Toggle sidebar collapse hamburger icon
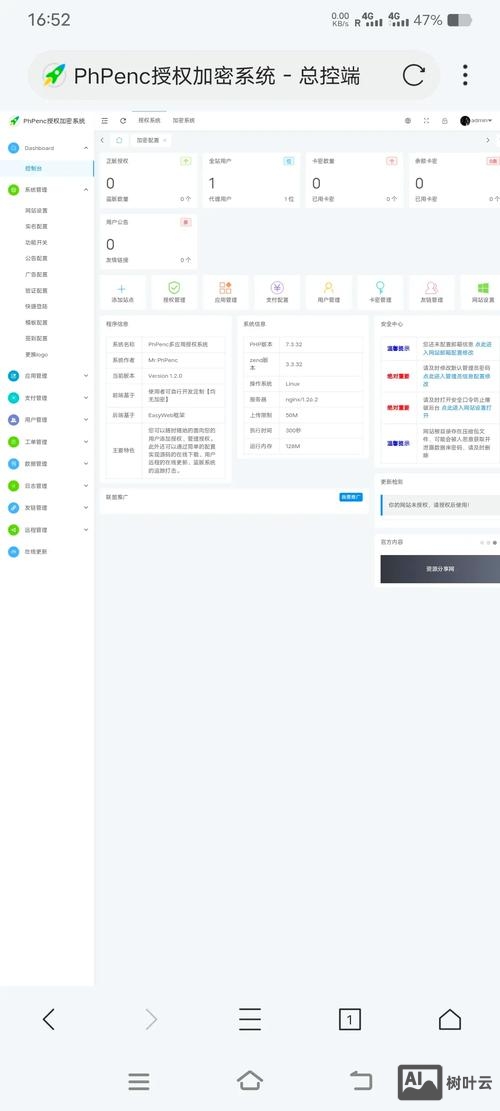Image resolution: width=500 pixels, height=1111 pixels. click(x=105, y=121)
